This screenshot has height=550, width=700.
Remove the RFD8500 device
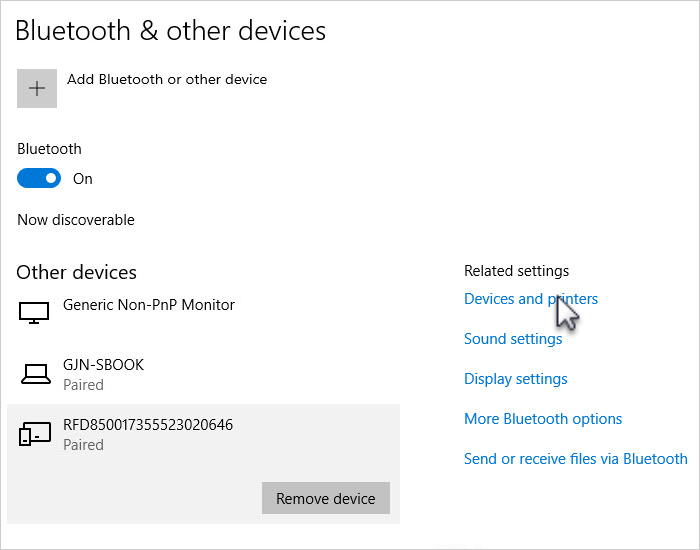[x=326, y=498]
